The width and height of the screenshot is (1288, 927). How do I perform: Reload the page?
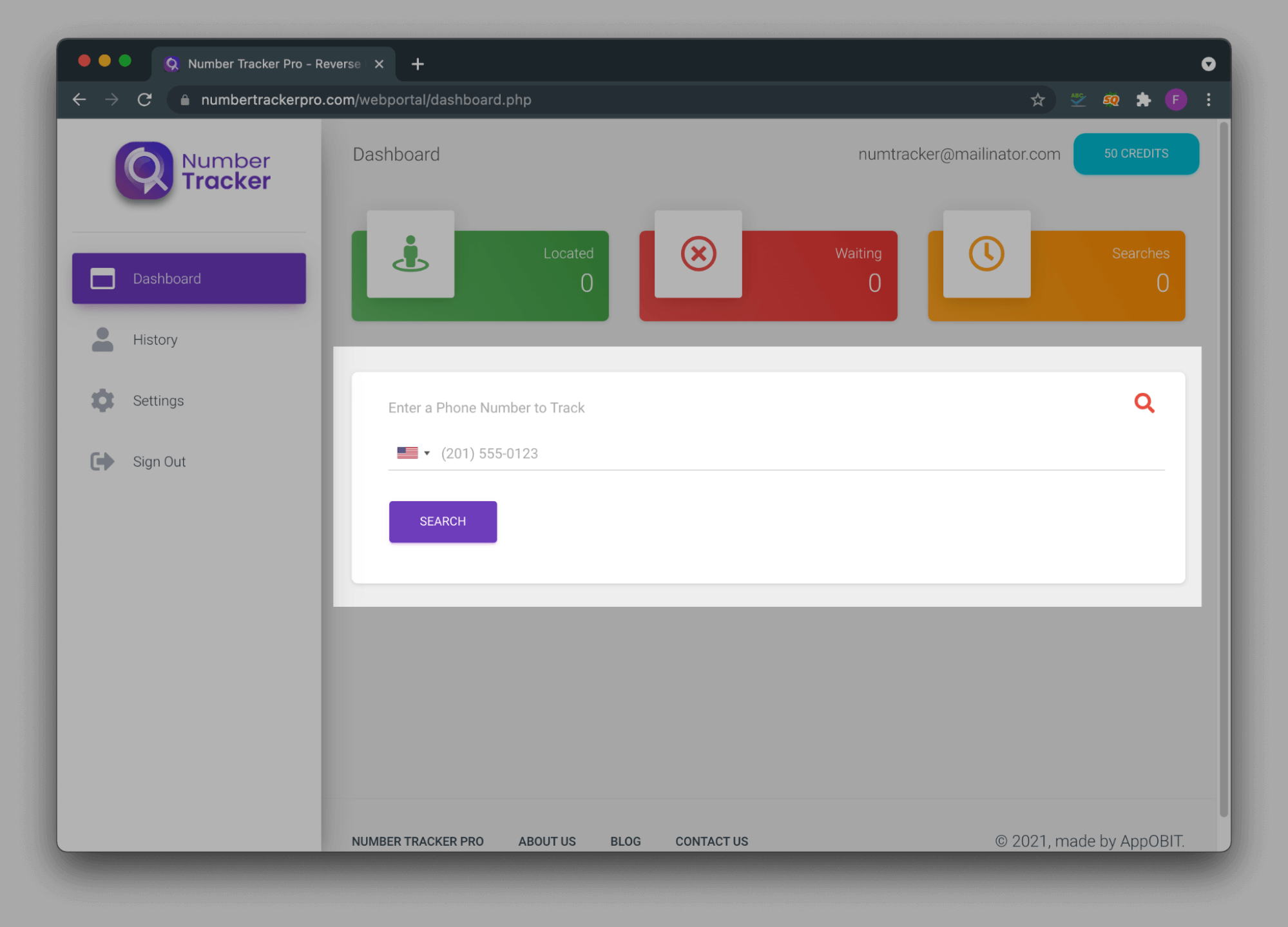tap(145, 100)
